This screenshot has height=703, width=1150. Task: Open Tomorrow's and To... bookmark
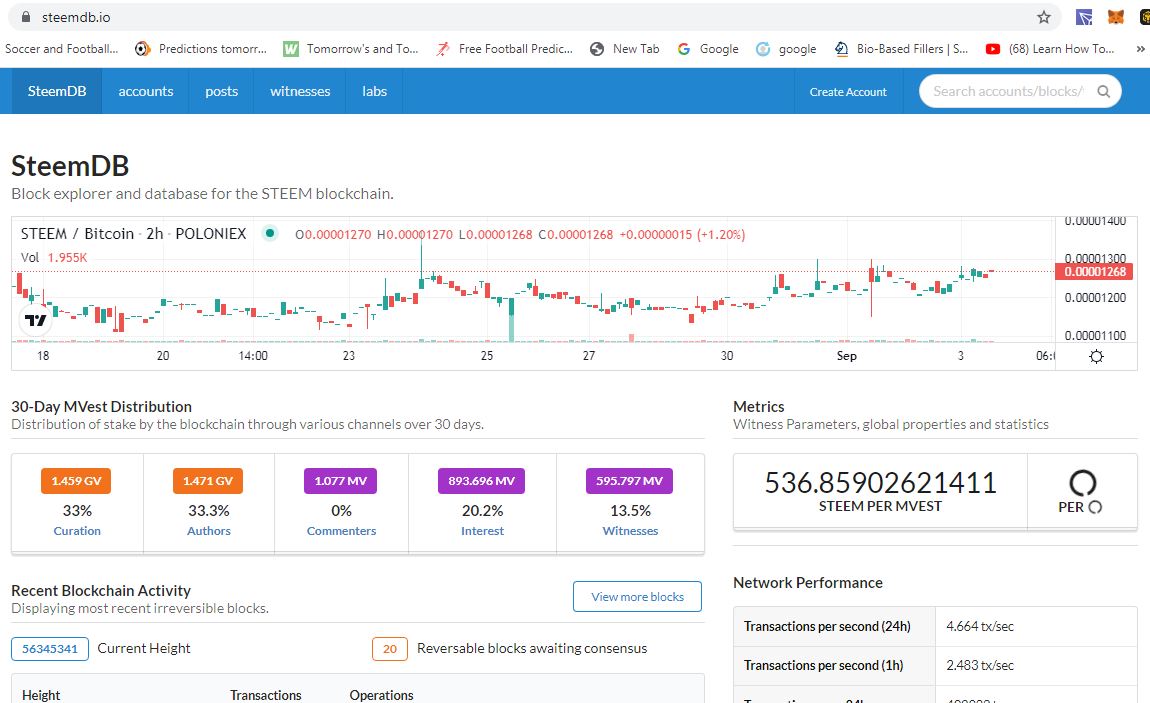[x=351, y=49]
